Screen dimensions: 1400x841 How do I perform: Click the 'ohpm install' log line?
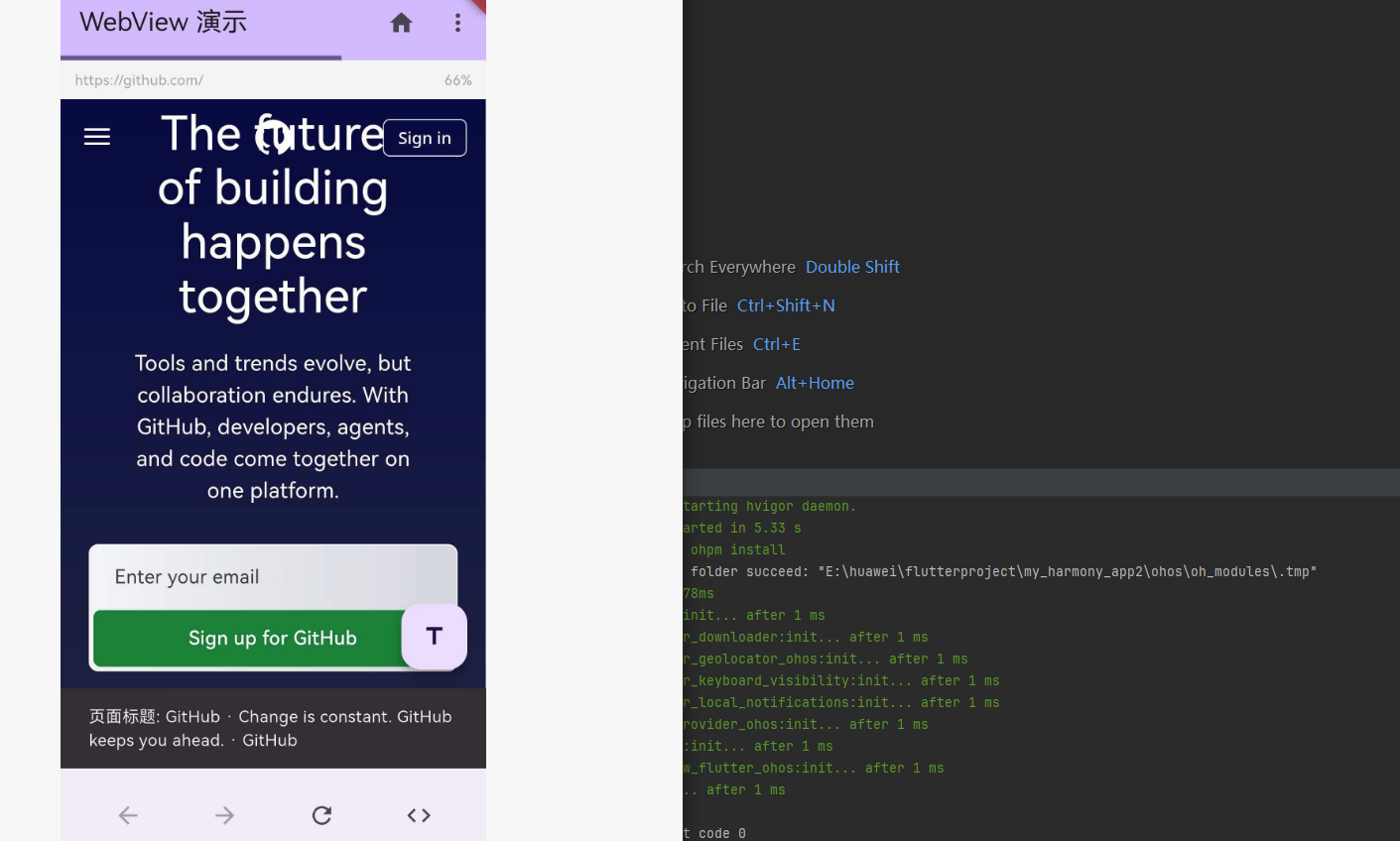[738, 549]
